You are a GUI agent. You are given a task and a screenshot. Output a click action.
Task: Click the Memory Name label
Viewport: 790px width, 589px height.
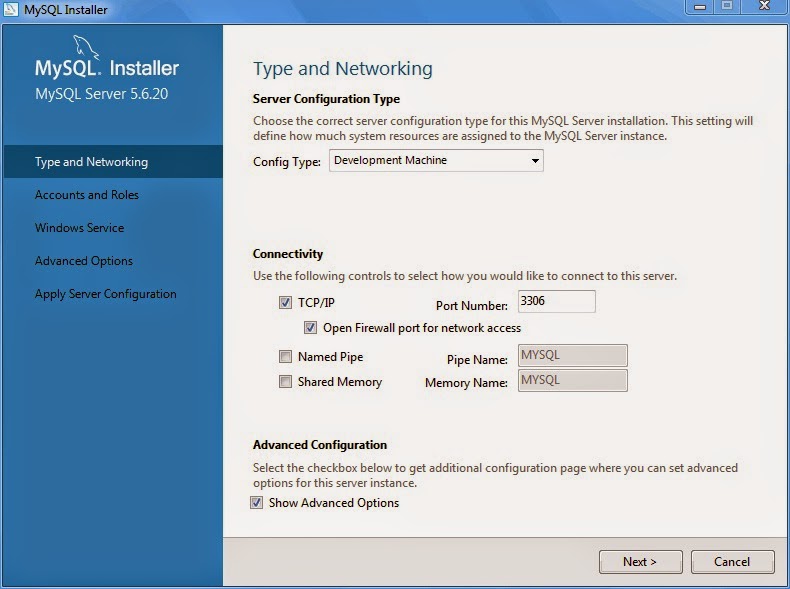[x=466, y=383]
